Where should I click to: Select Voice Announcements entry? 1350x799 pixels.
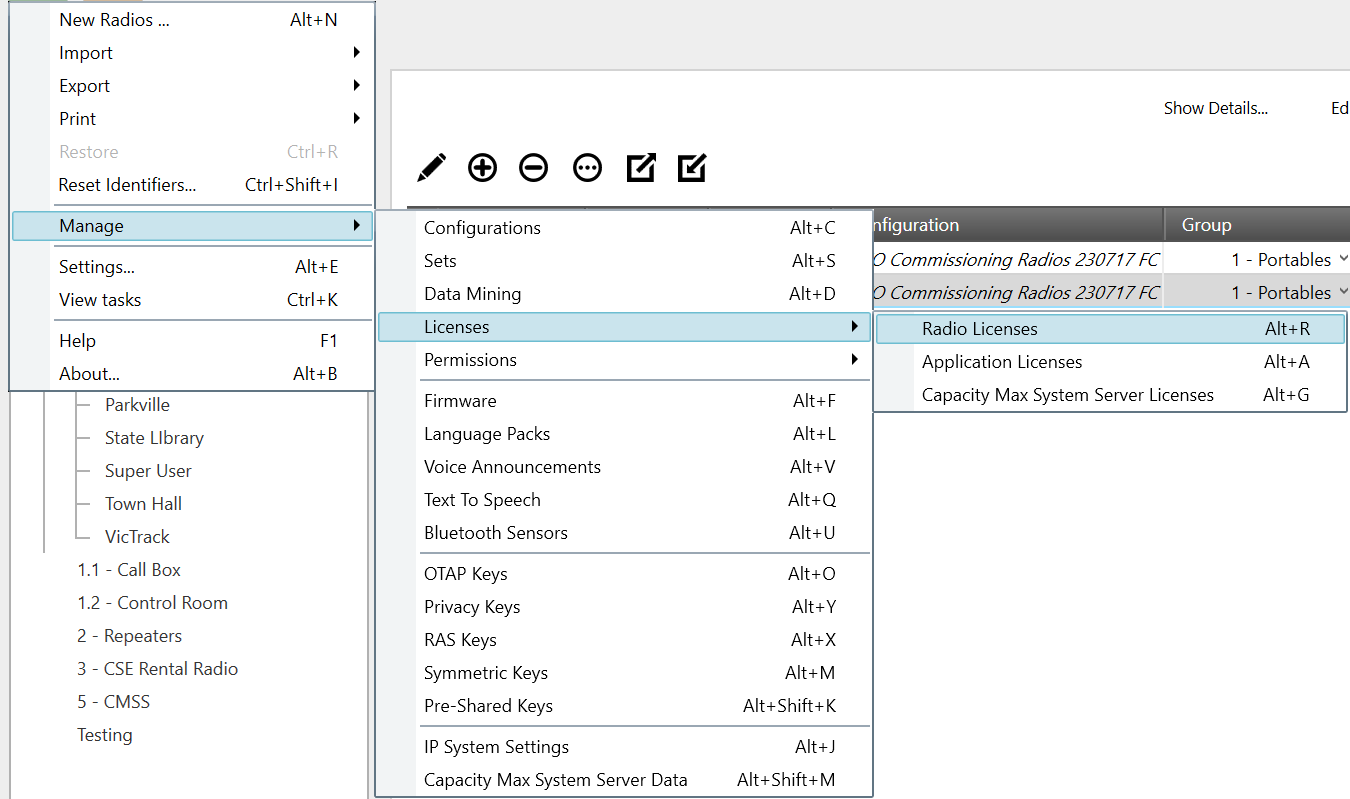pos(624,467)
